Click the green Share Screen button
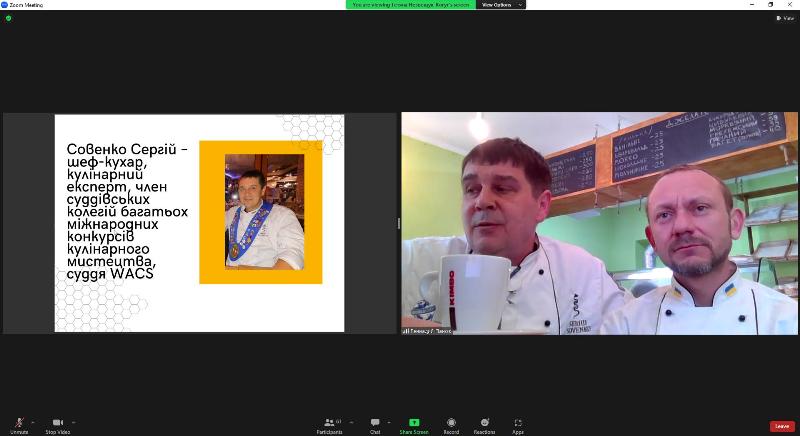This screenshot has height=436, width=800. (414, 425)
